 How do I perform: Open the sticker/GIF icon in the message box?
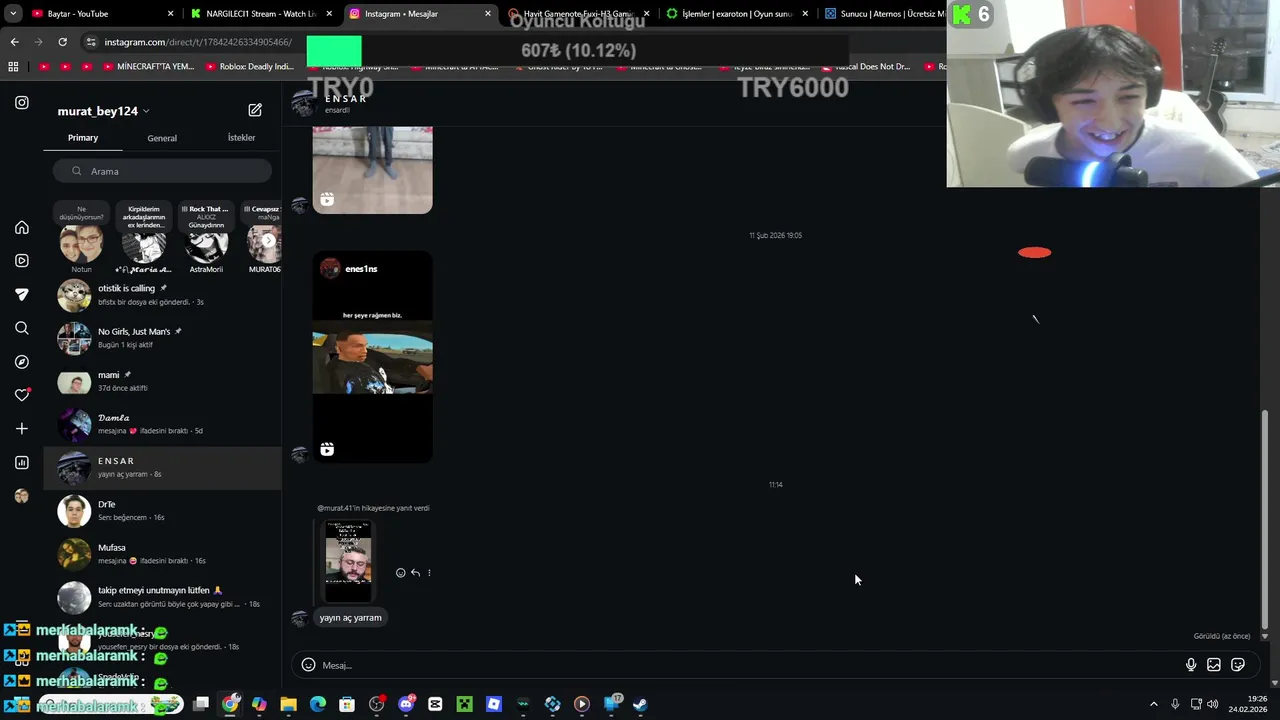1238,665
